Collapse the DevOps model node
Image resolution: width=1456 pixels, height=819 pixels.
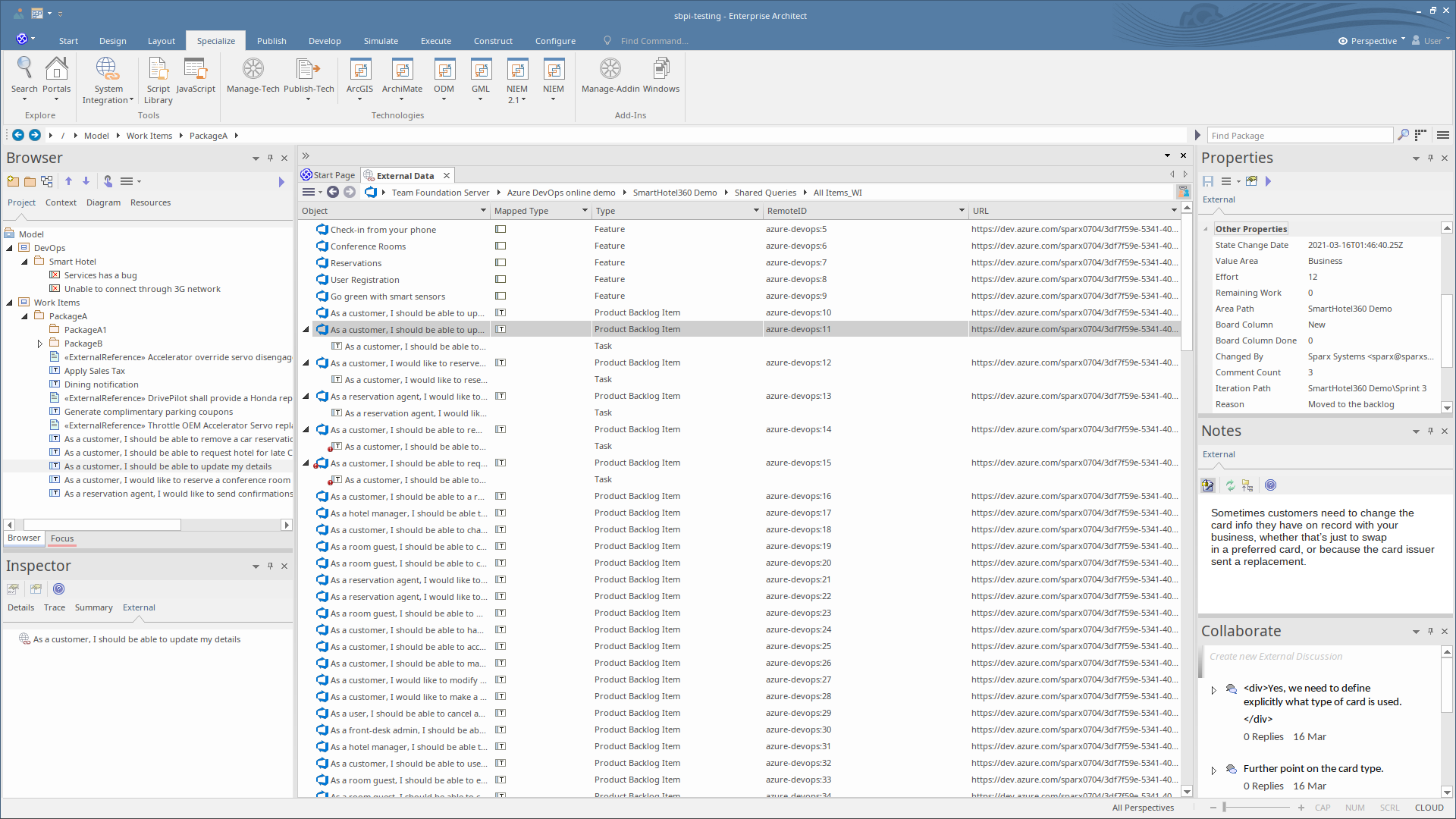point(9,248)
